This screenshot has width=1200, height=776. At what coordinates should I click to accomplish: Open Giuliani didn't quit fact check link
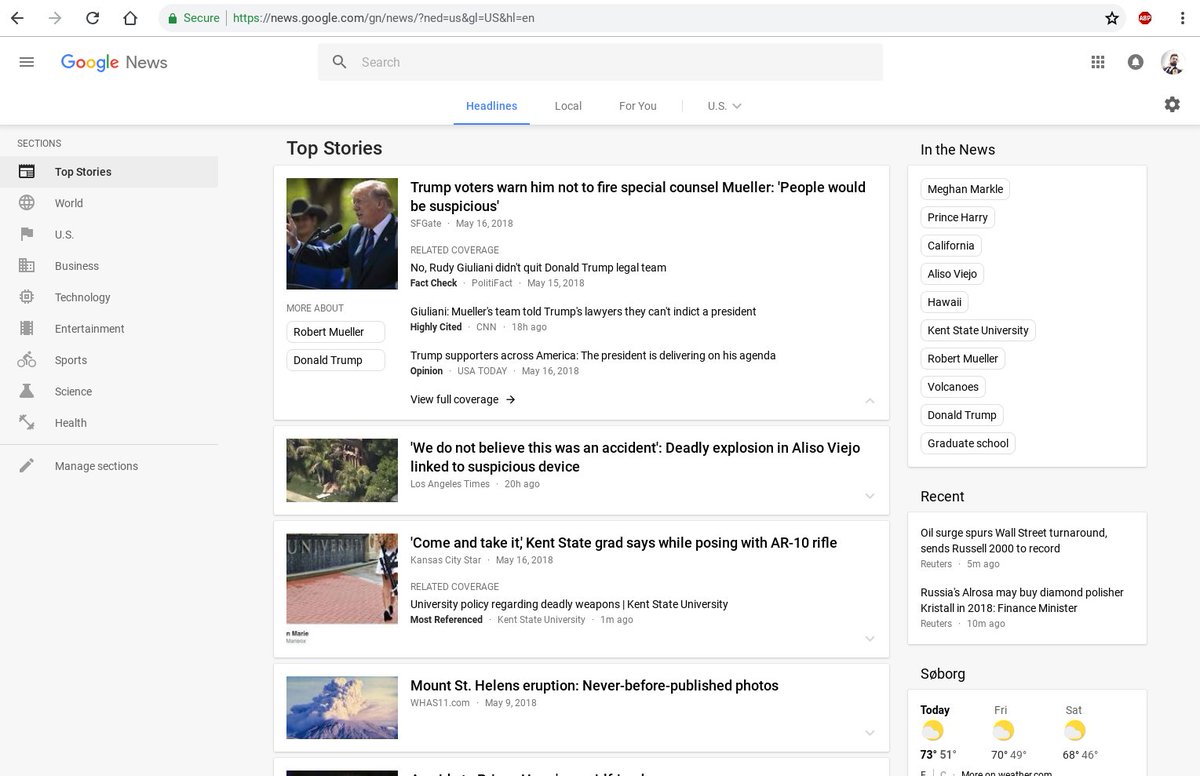tap(538, 268)
